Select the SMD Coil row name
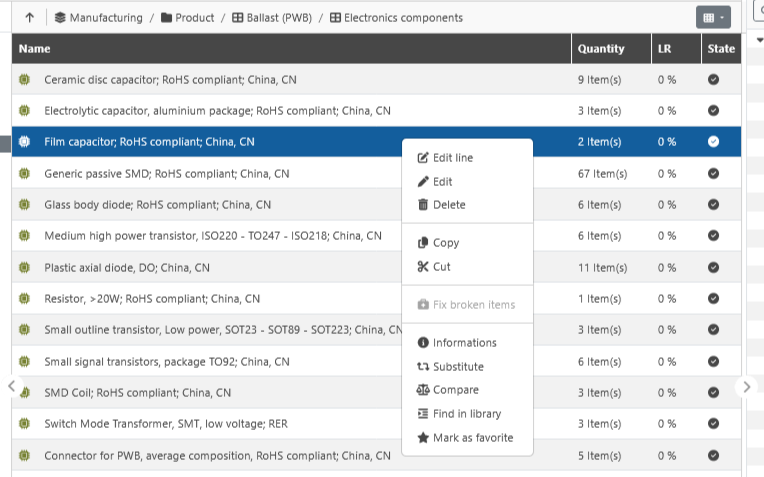 137,393
